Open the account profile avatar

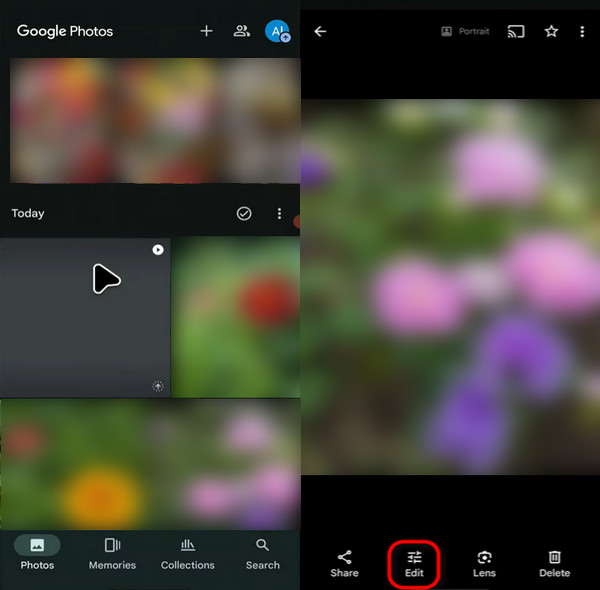coord(277,31)
